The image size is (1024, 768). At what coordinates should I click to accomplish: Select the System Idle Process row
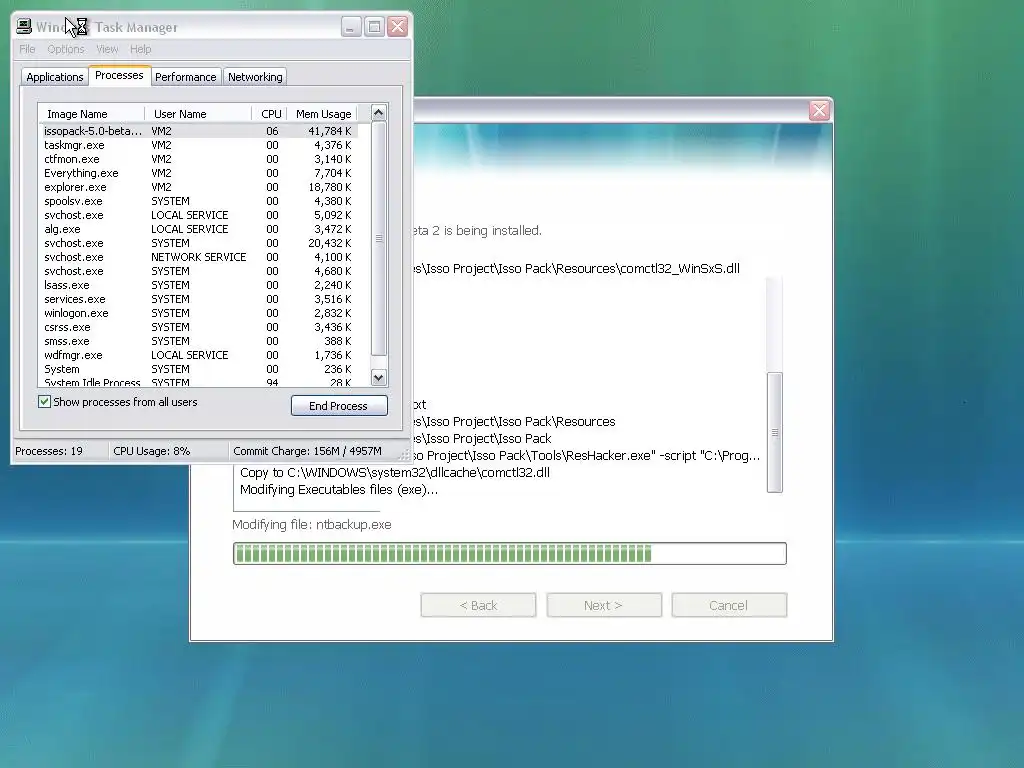point(199,383)
